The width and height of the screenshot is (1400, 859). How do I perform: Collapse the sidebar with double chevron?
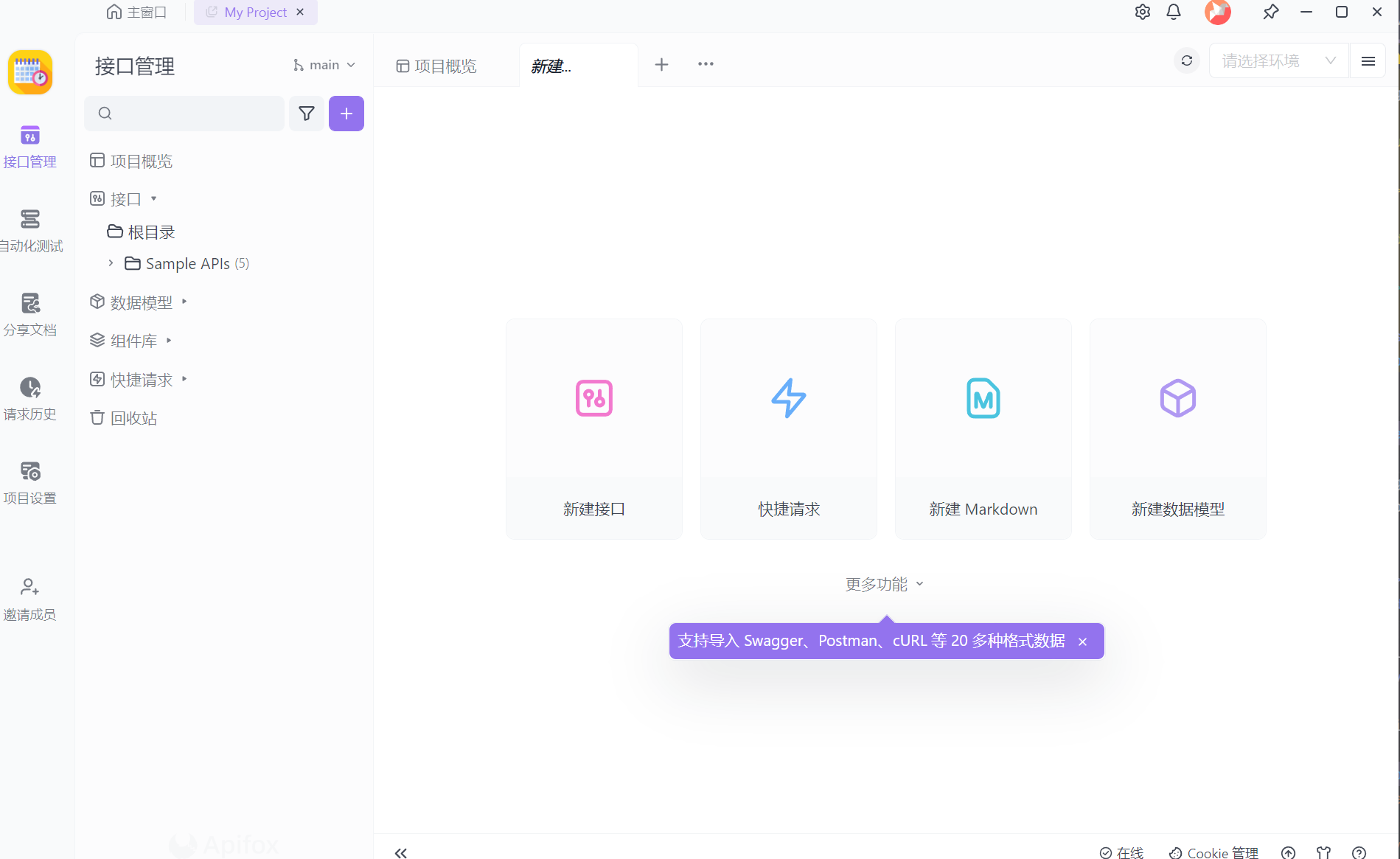coord(401,852)
